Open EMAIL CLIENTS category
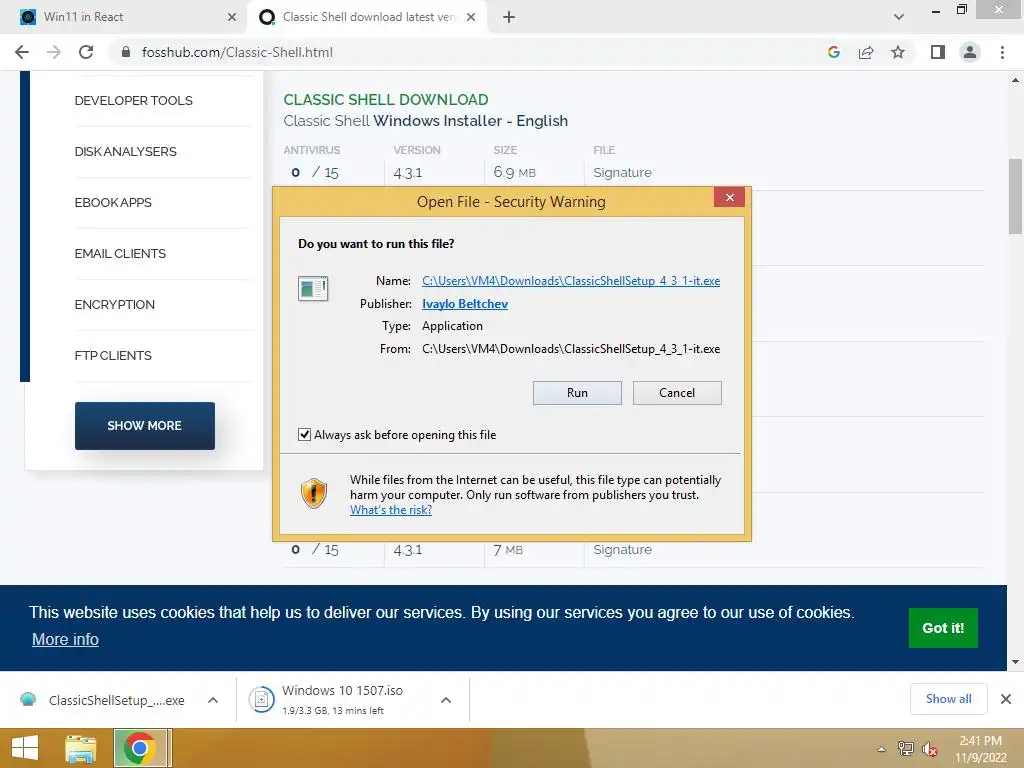 [120, 253]
